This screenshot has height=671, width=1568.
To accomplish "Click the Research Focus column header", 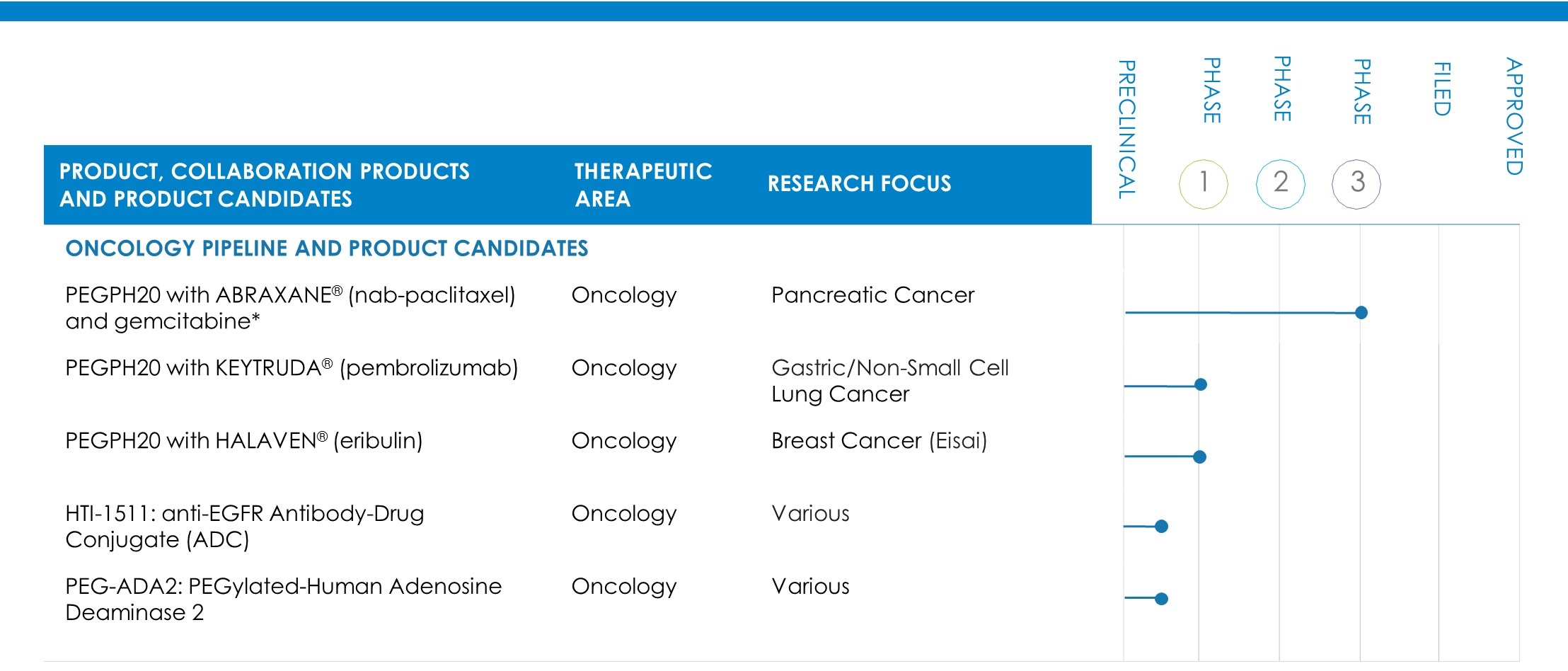I will (x=859, y=184).
